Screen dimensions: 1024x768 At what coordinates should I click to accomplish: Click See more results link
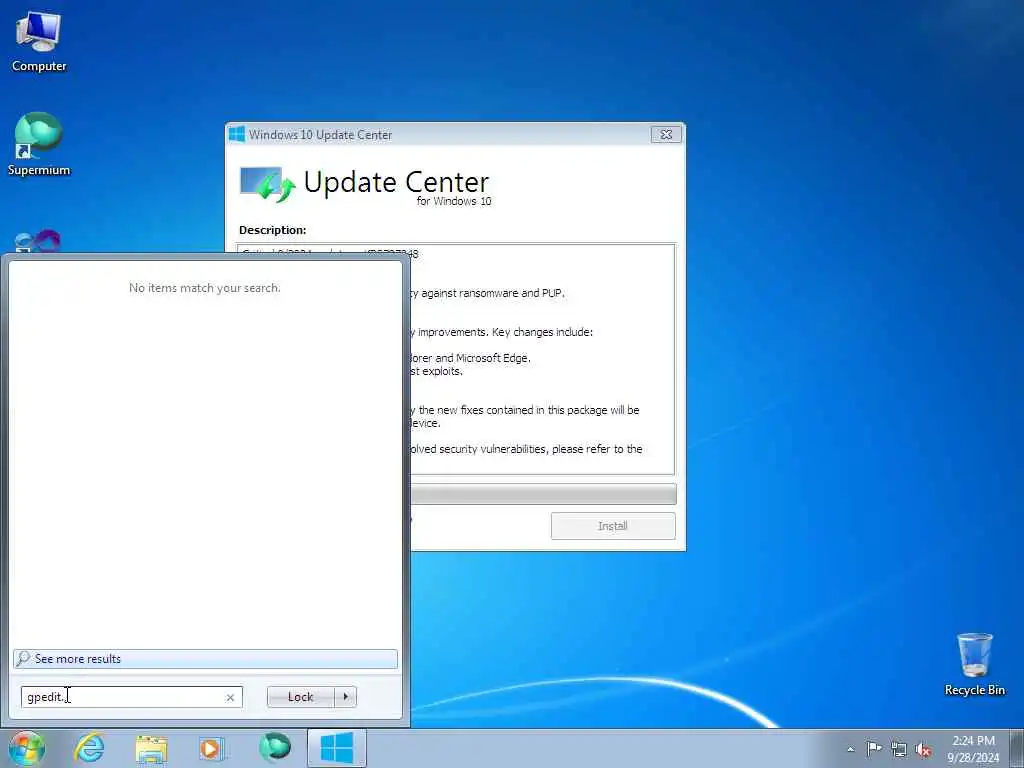coord(205,659)
